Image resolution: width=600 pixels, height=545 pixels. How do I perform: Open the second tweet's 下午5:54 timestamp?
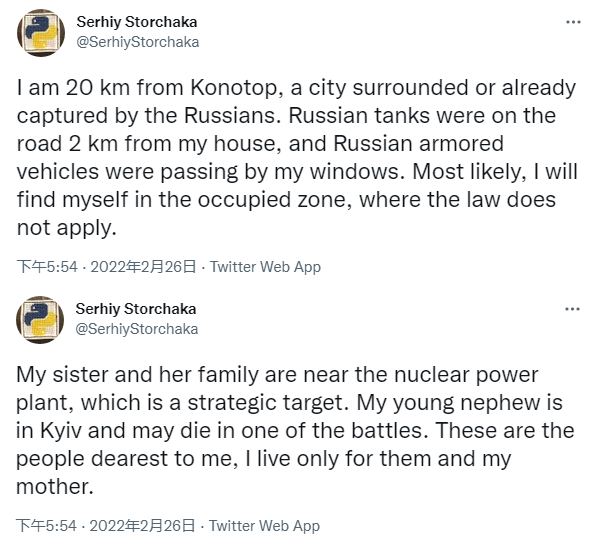[x=47, y=526]
